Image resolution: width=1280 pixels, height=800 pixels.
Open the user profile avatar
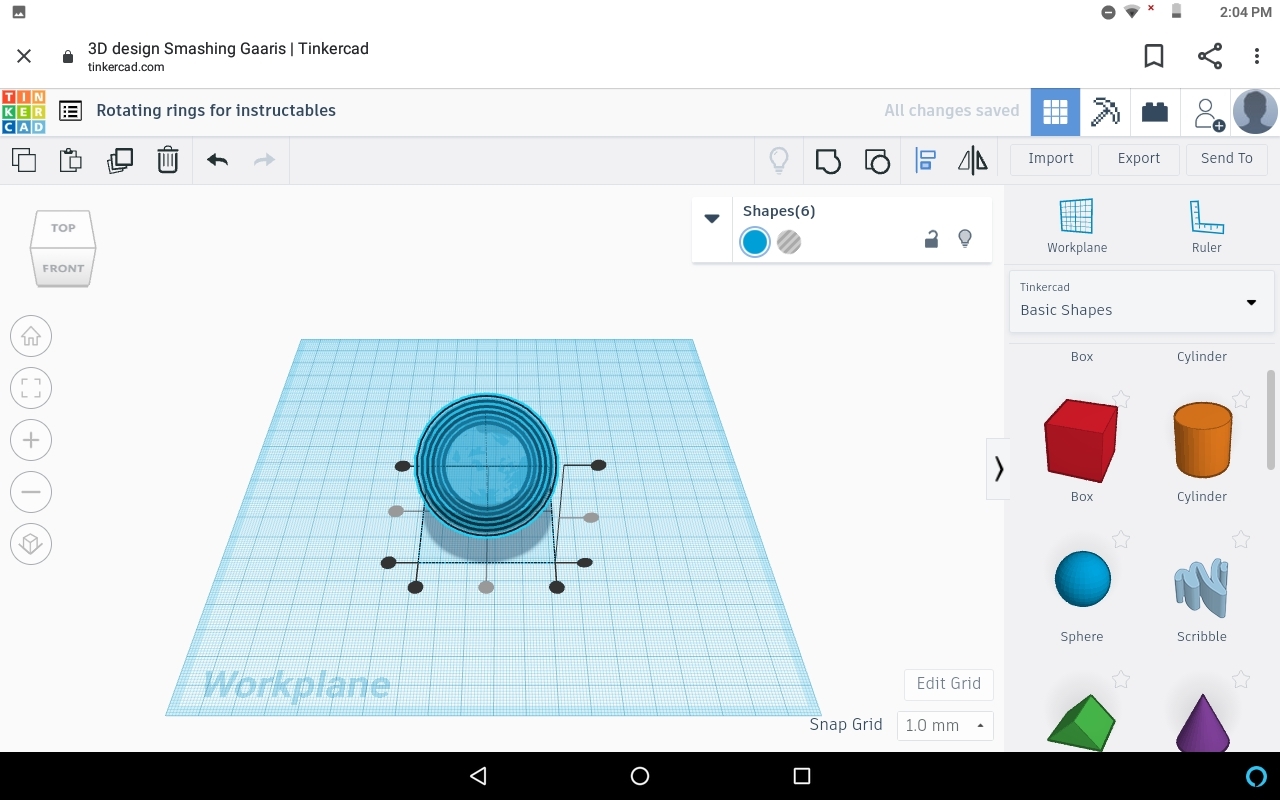(x=1255, y=112)
